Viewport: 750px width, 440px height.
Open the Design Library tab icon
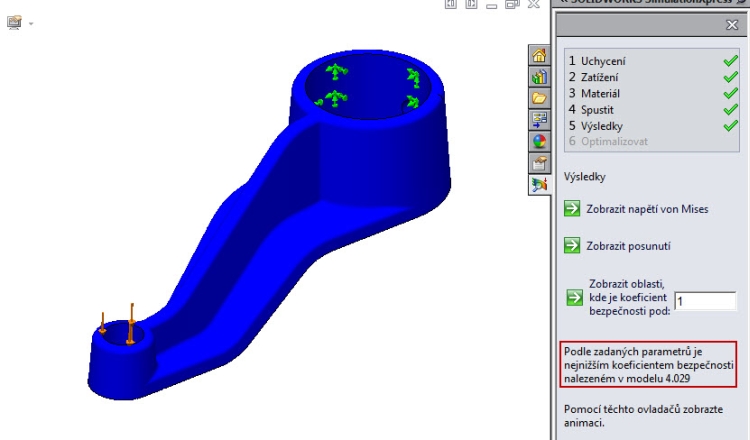click(539, 77)
